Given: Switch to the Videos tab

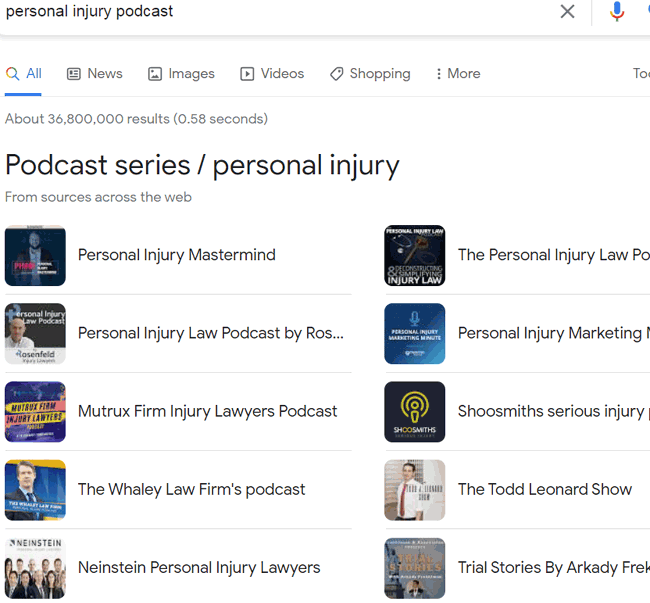Looking at the screenshot, I should pyautogui.click(x=272, y=74).
